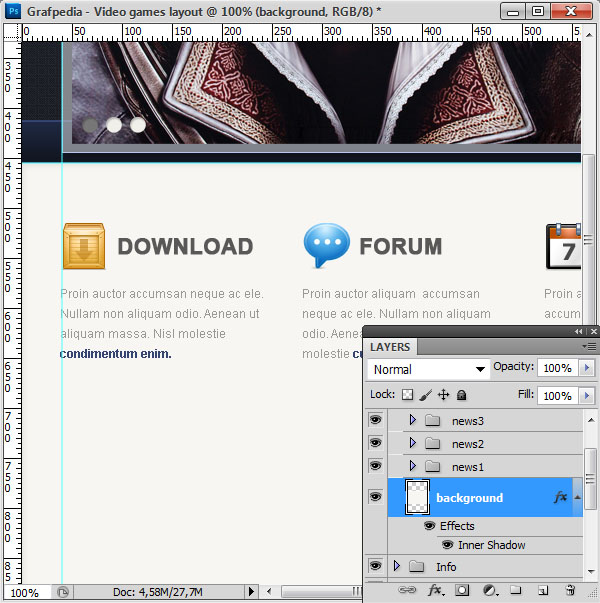
Task: Click the delete layer trash icon
Action: (570, 590)
